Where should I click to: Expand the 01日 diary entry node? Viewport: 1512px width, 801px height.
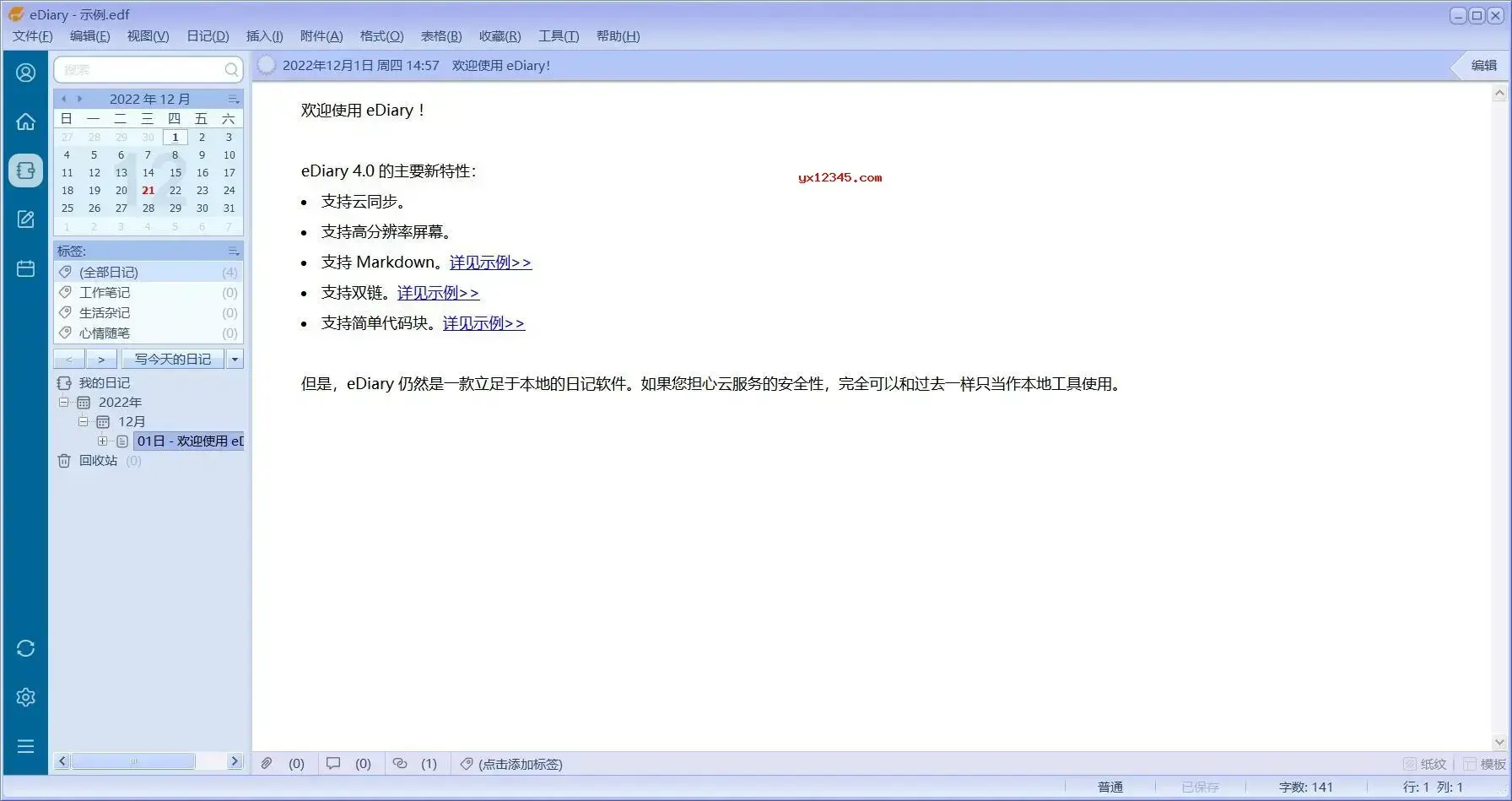point(102,441)
